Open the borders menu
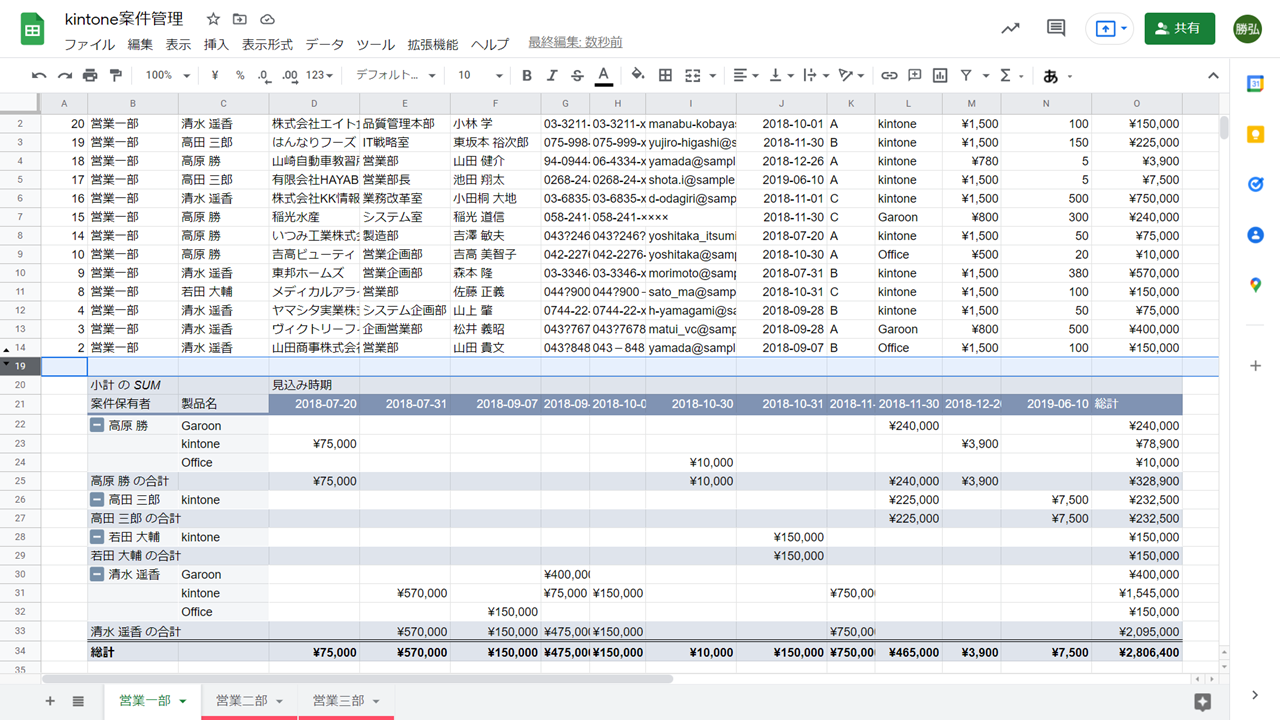Viewport: 1280px width, 720px height. coord(665,75)
